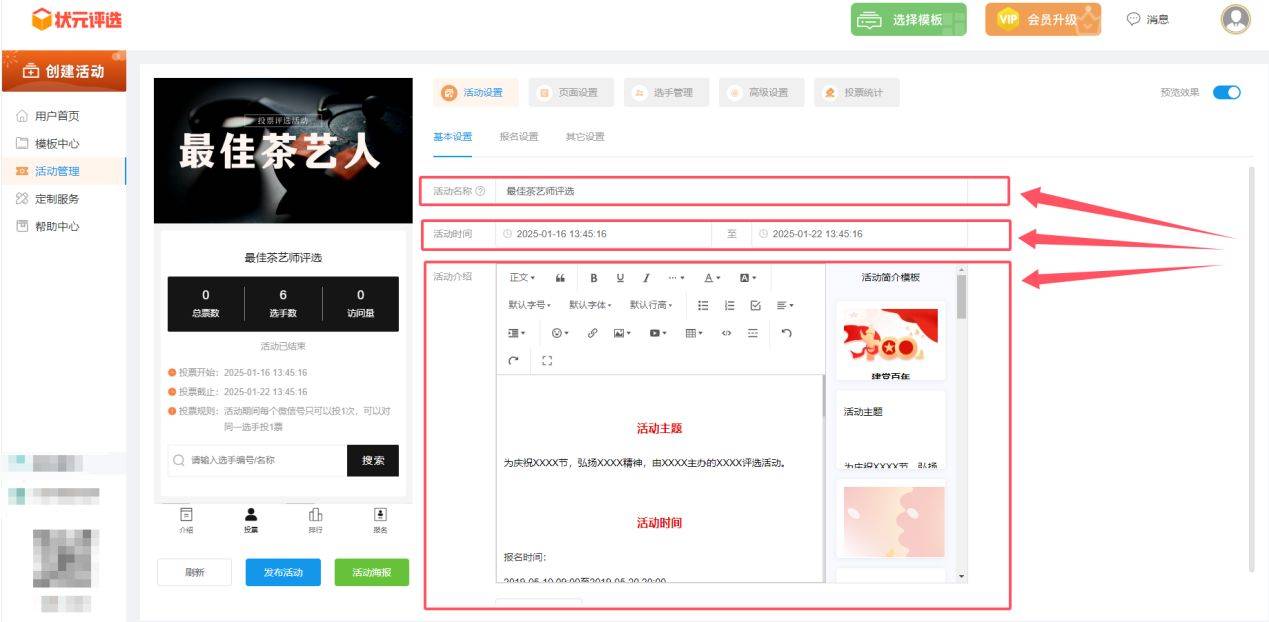Screen dimensions: 1269x622
Task: Open the insert video dropdown
Action: (x=657, y=333)
